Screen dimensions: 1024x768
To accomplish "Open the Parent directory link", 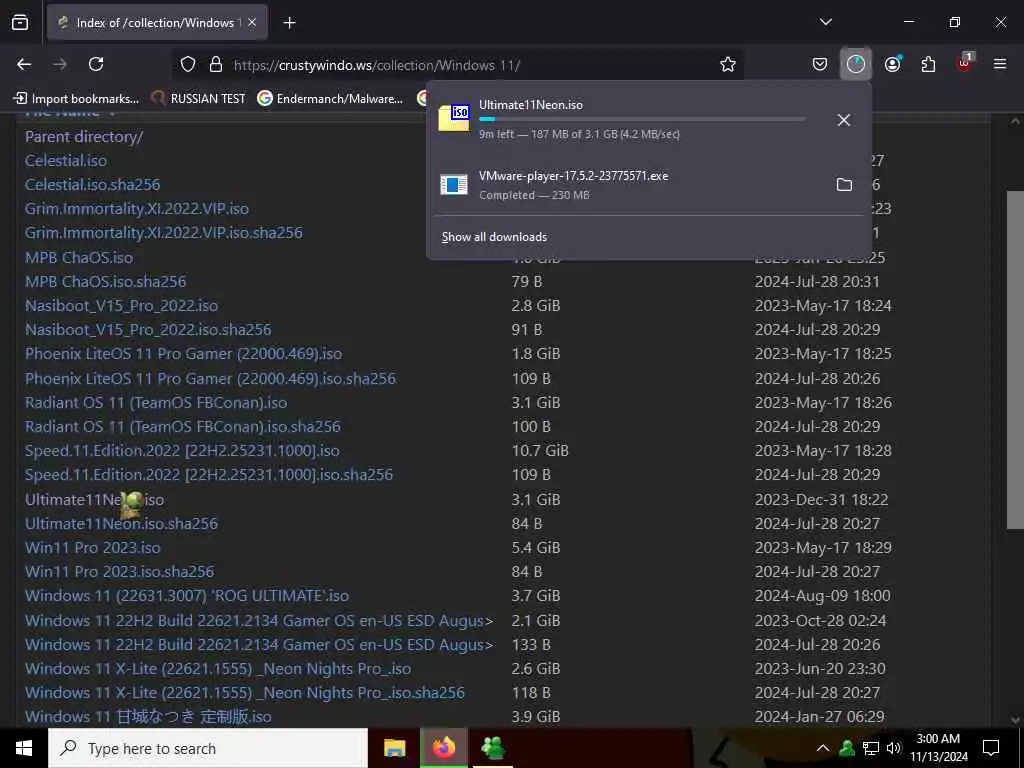I will [x=84, y=136].
